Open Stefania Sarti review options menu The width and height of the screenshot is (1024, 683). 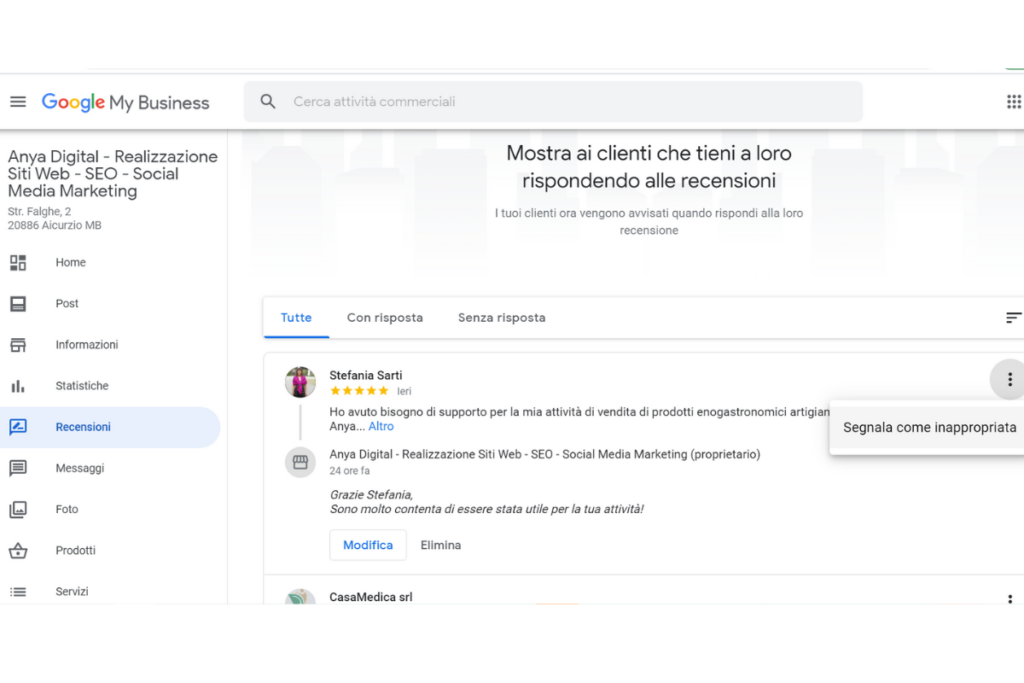coord(1009,380)
